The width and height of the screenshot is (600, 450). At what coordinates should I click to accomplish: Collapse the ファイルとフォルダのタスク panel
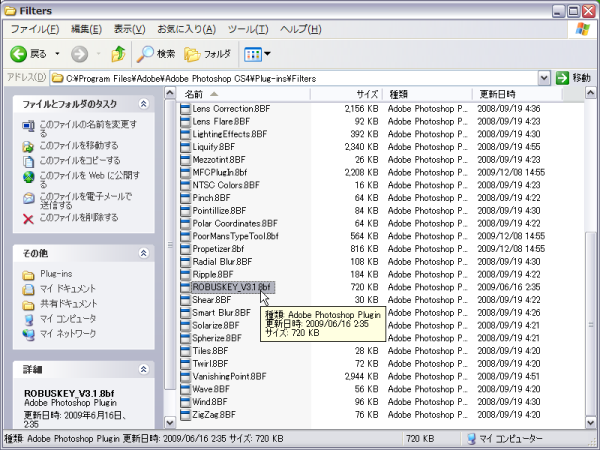[143, 104]
